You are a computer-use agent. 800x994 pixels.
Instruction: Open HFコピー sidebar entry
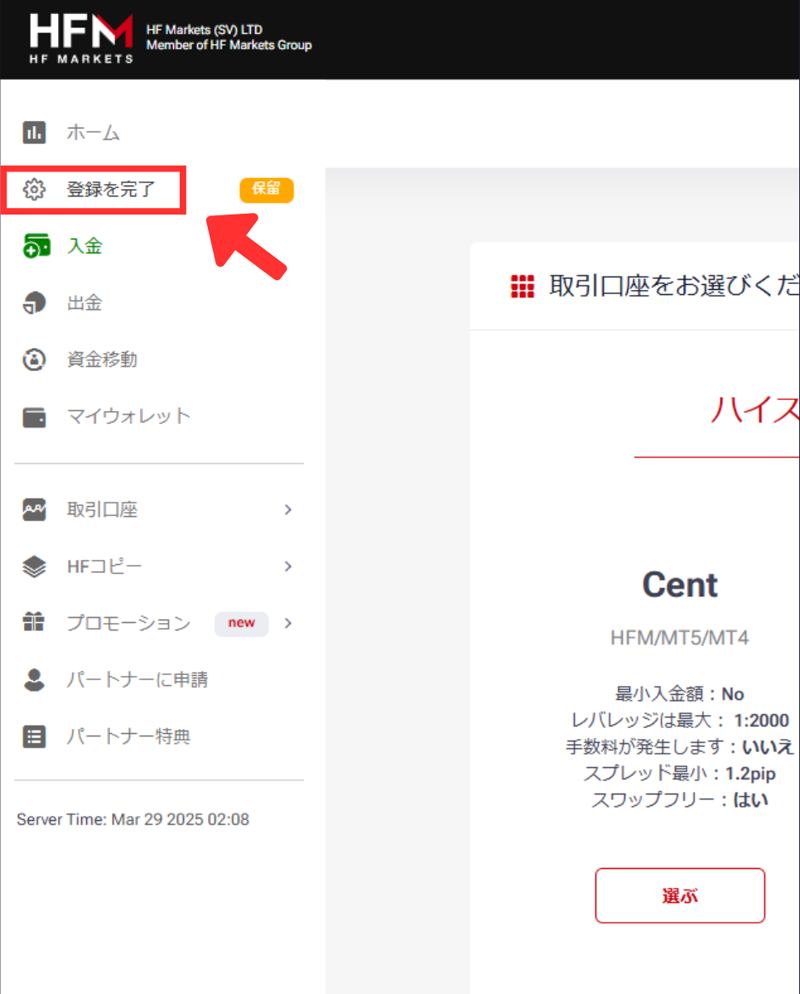[105, 566]
